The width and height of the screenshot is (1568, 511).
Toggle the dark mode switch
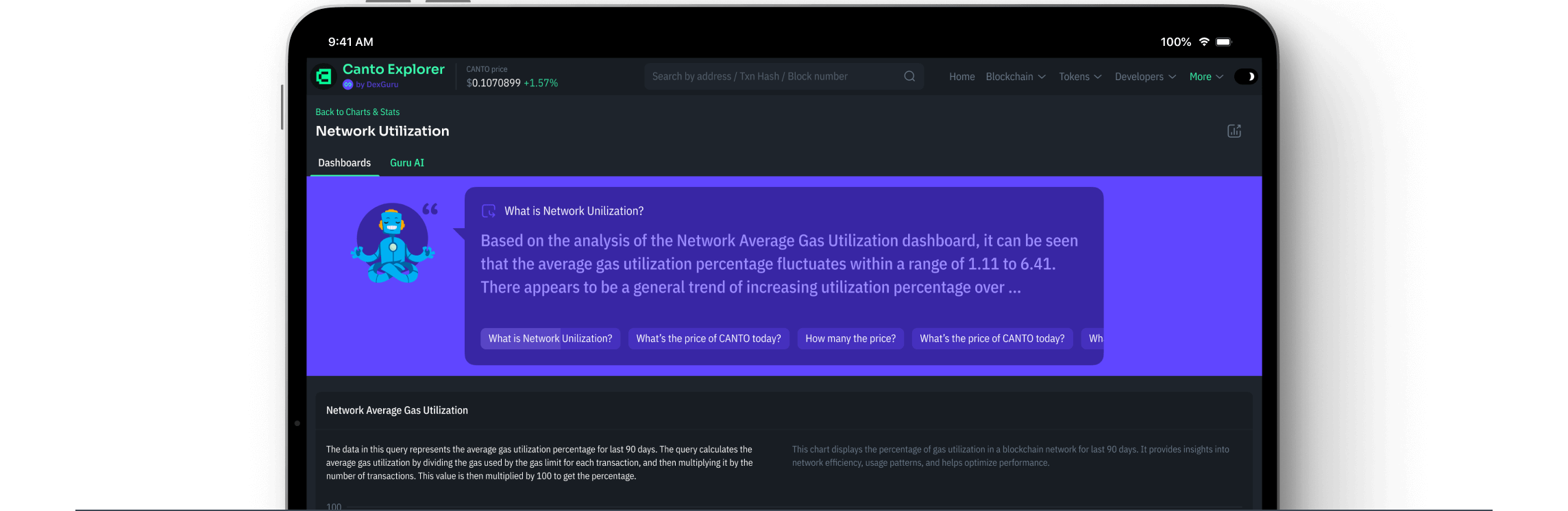tap(1245, 77)
